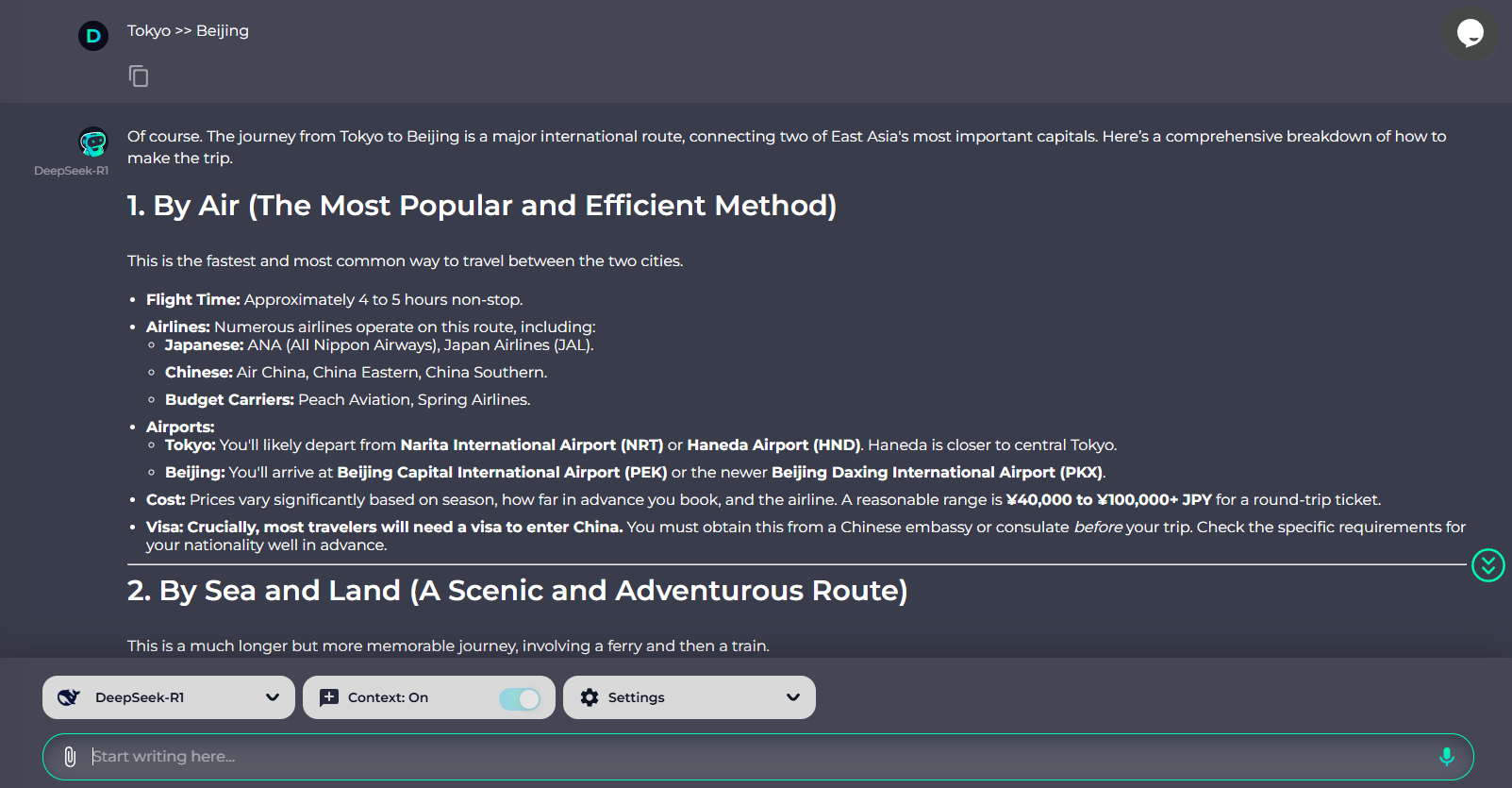The width and height of the screenshot is (1512, 788).
Task: Start voice input with the microphone icon
Action: tap(1447, 757)
